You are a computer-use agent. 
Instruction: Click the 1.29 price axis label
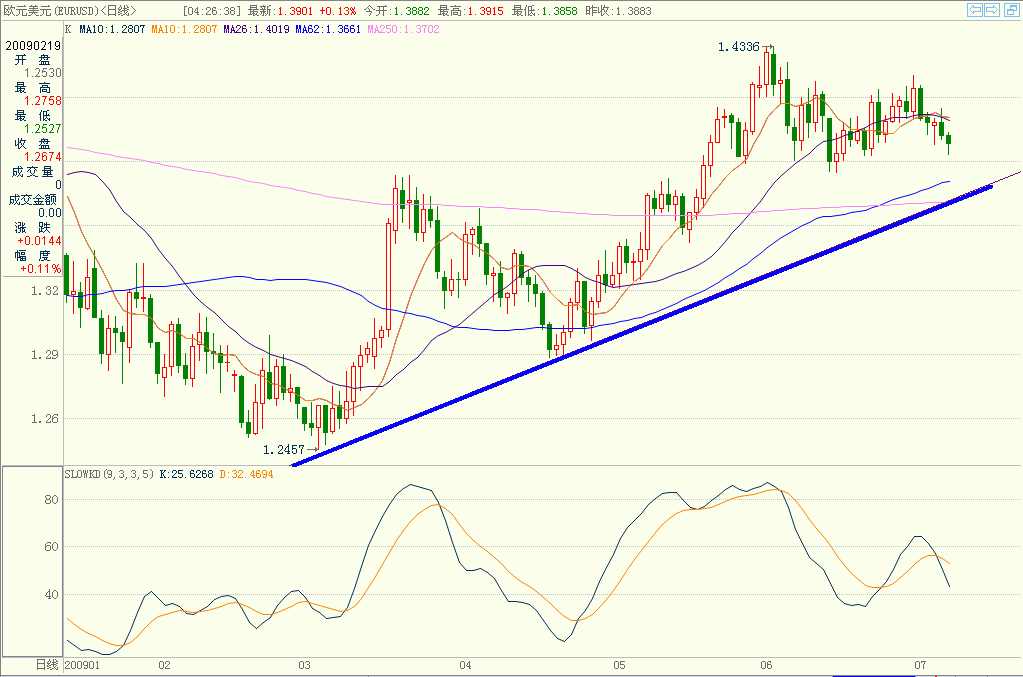point(44,355)
